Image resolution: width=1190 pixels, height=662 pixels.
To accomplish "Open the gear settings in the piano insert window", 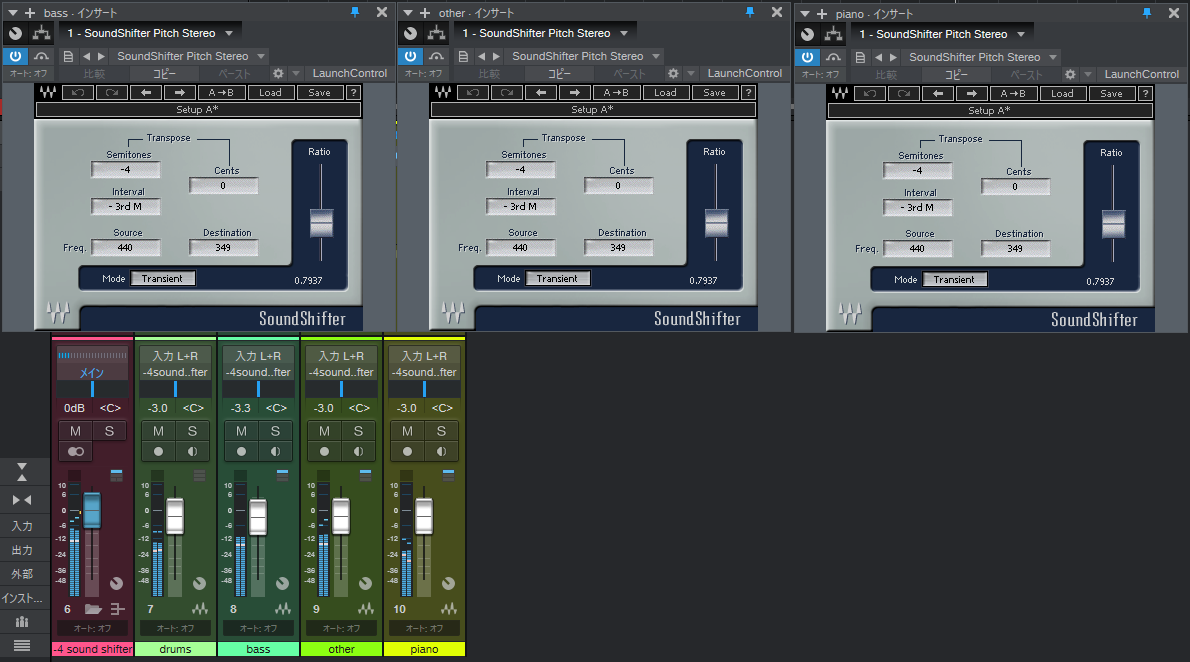I will tap(1070, 74).
